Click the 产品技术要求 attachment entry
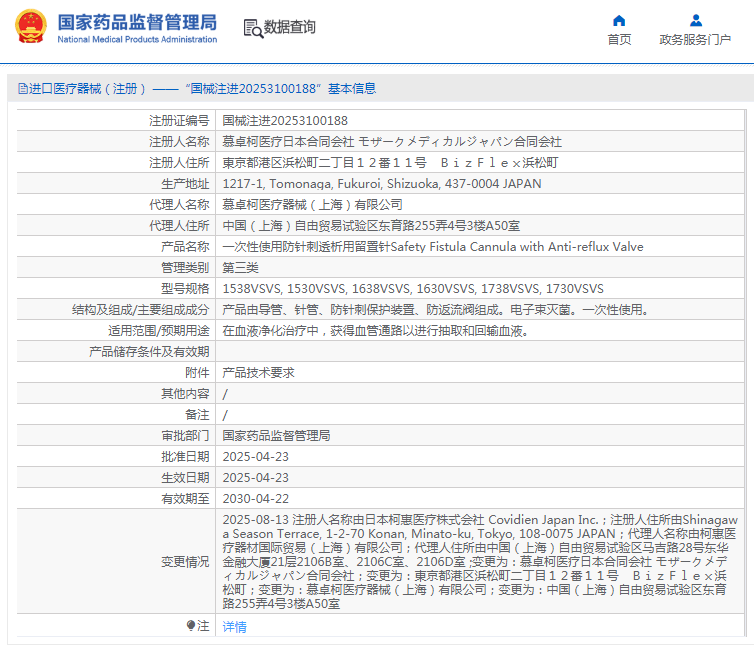 tap(258, 373)
